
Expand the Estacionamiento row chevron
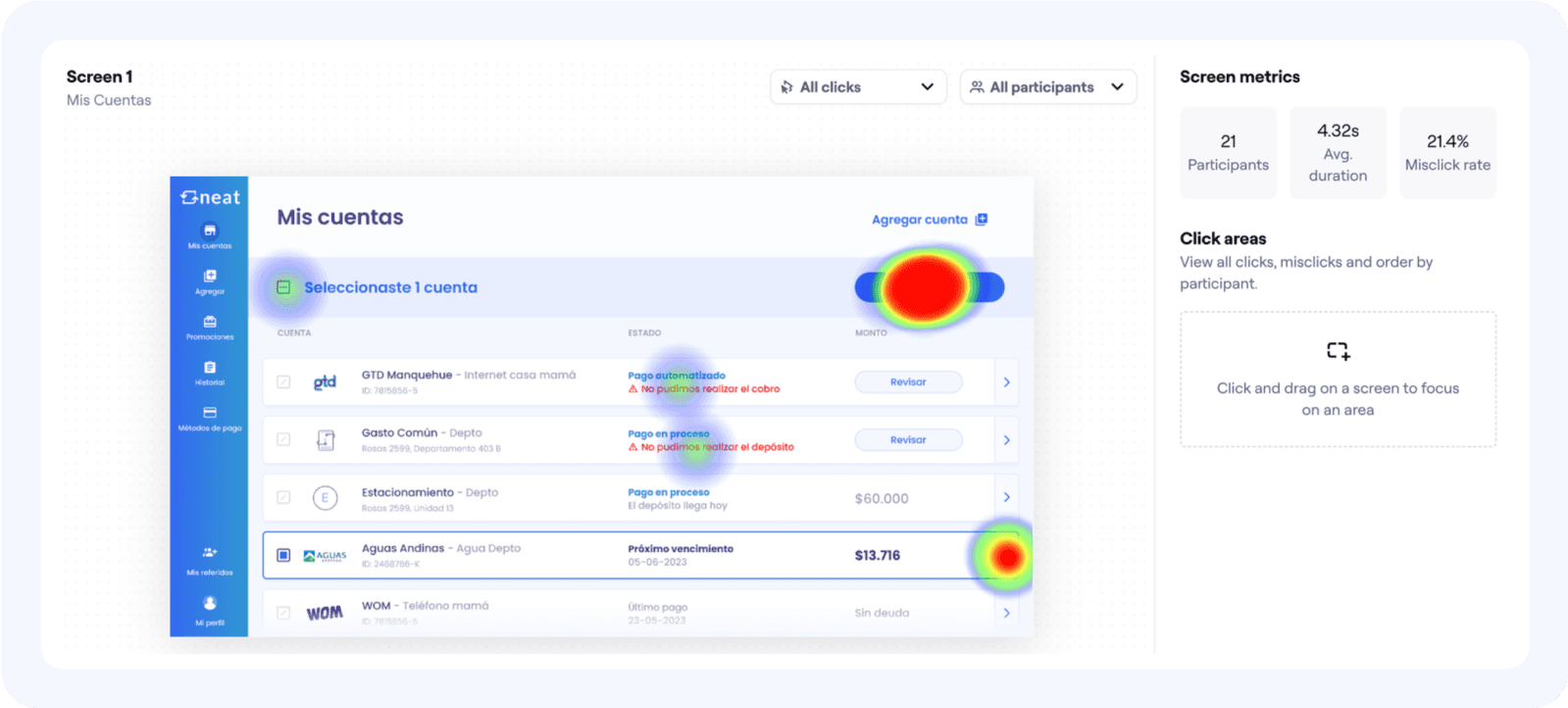click(1006, 497)
